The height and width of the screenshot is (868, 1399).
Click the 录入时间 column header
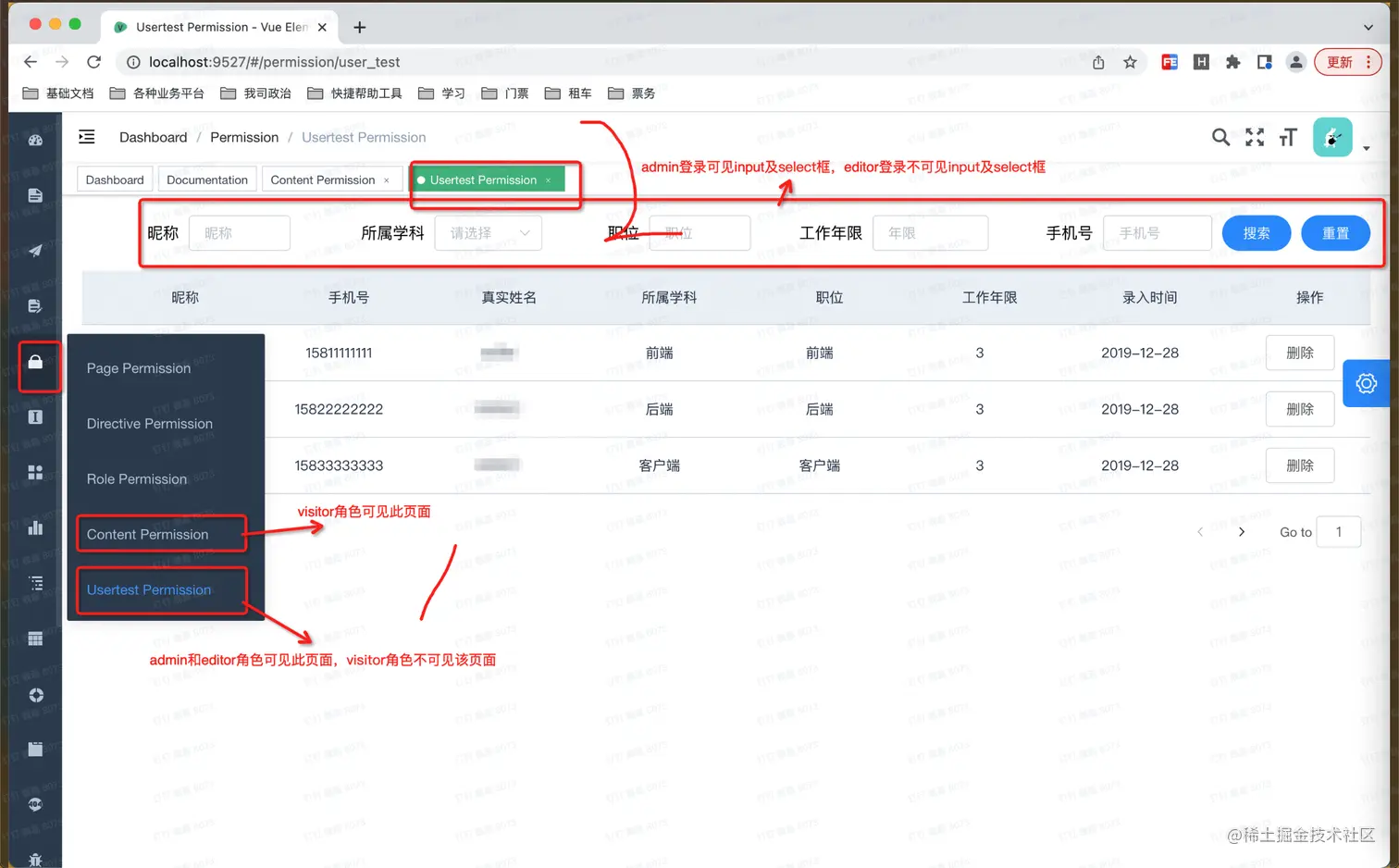(x=1150, y=297)
